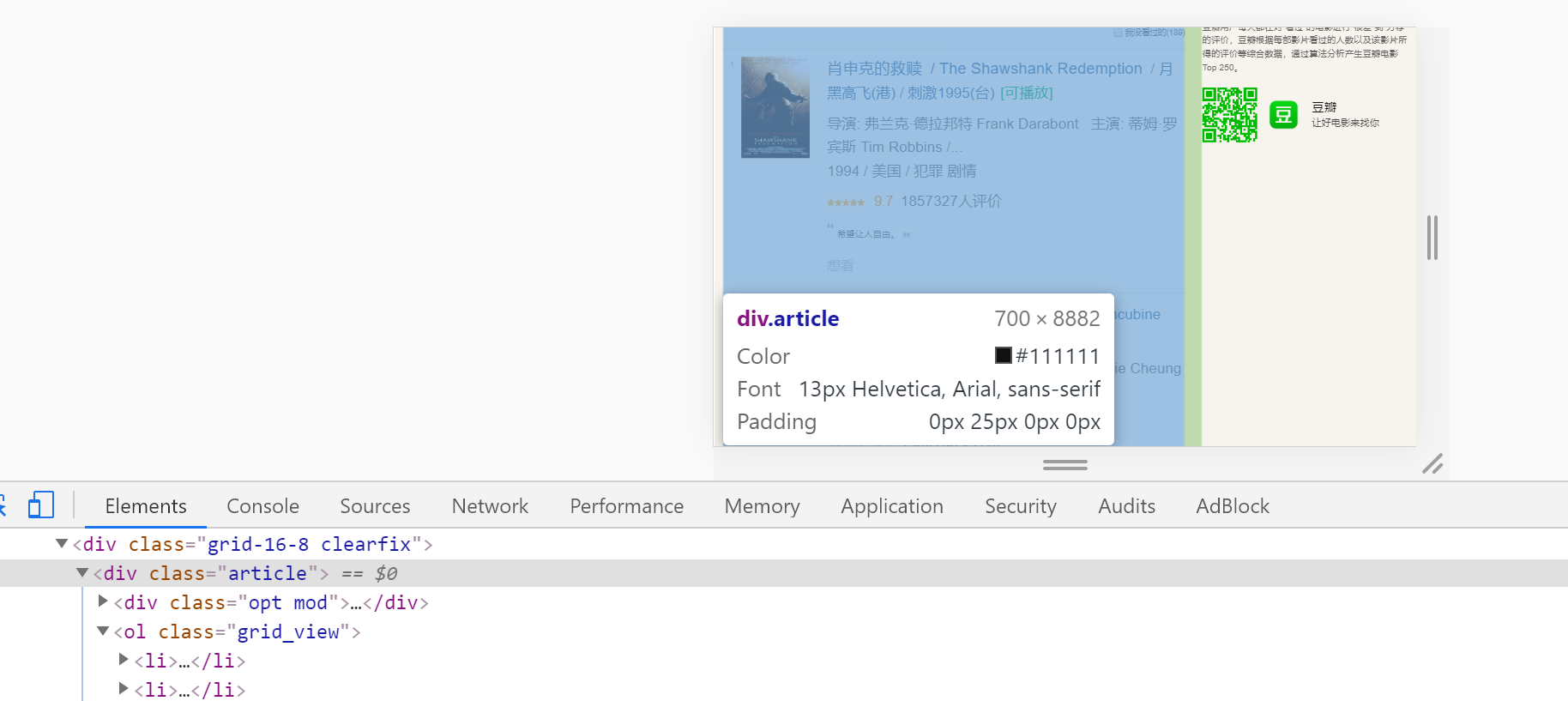Viewport: 1568px width, 701px height.
Task: Open the Performance tab
Action: point(627,506)
